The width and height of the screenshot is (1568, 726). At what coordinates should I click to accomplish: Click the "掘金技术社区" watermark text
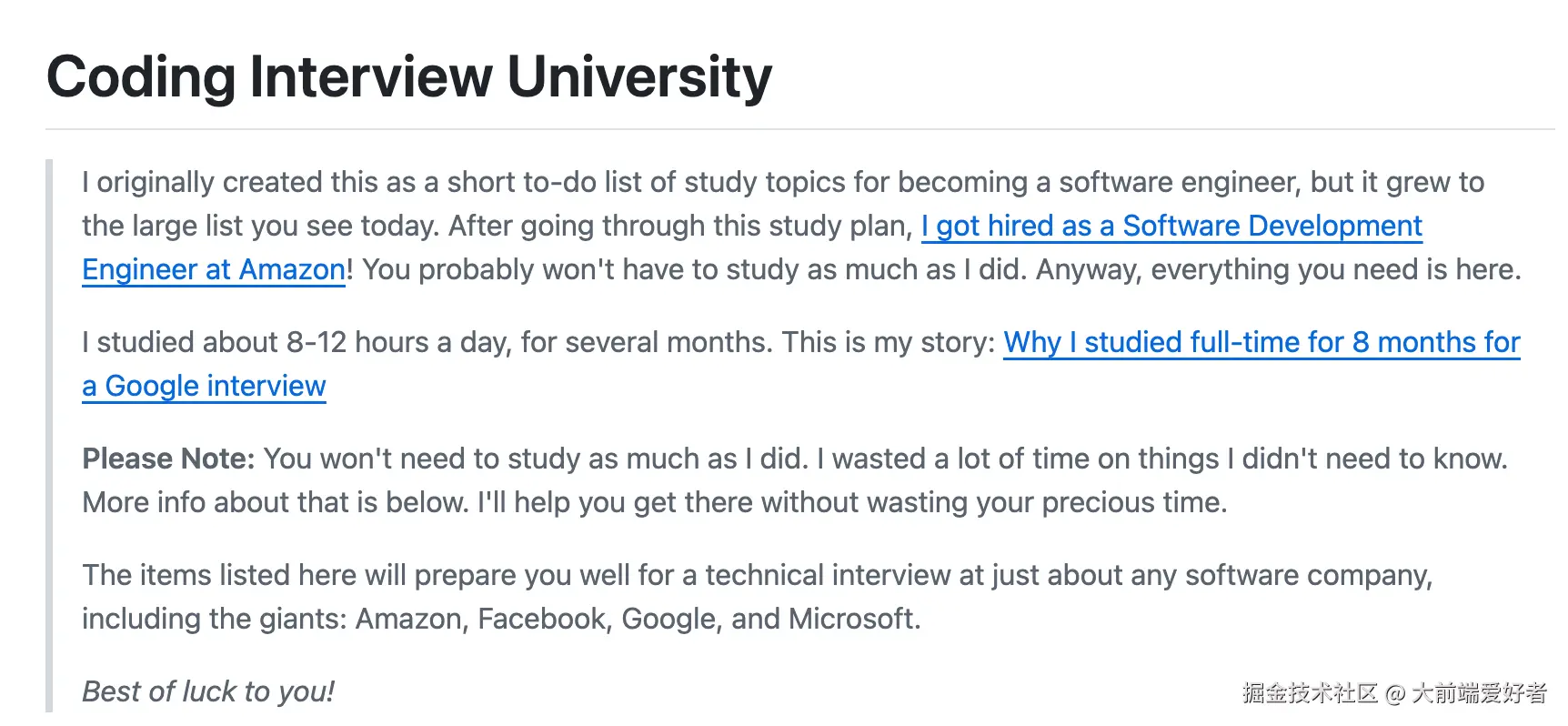pyautogui.click(x=1309, y=693)
